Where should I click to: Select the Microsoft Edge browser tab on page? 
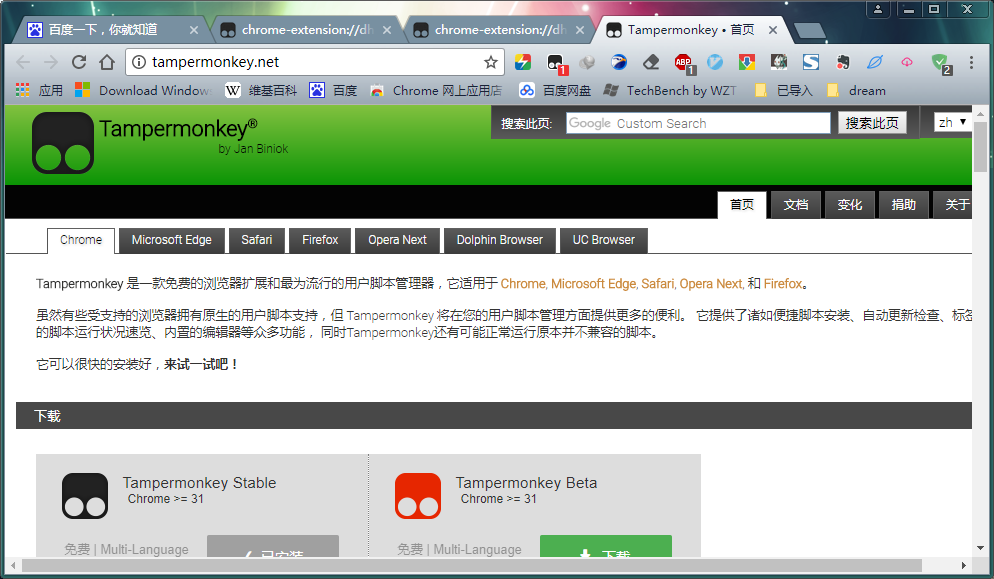pyautogui.click(x=171, y=240)
